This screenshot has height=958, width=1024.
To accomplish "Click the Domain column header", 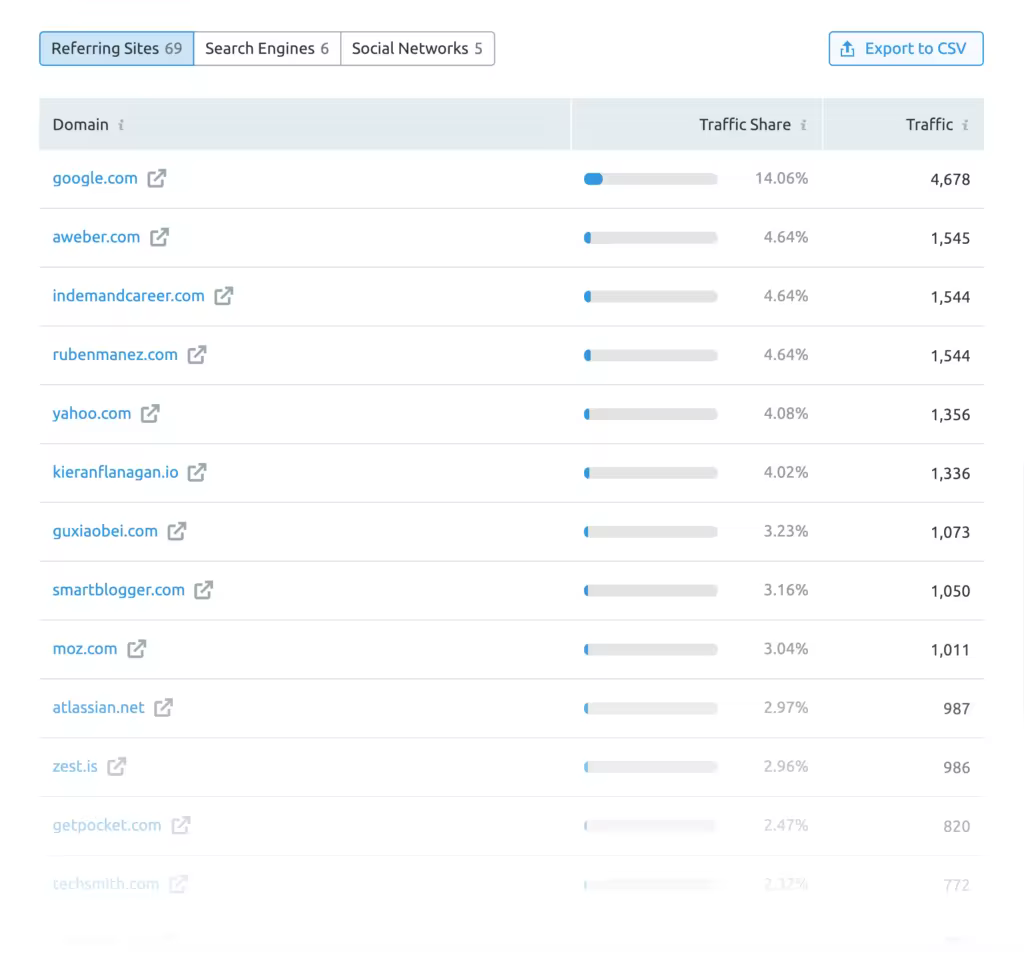I will [x=305, y=125].
